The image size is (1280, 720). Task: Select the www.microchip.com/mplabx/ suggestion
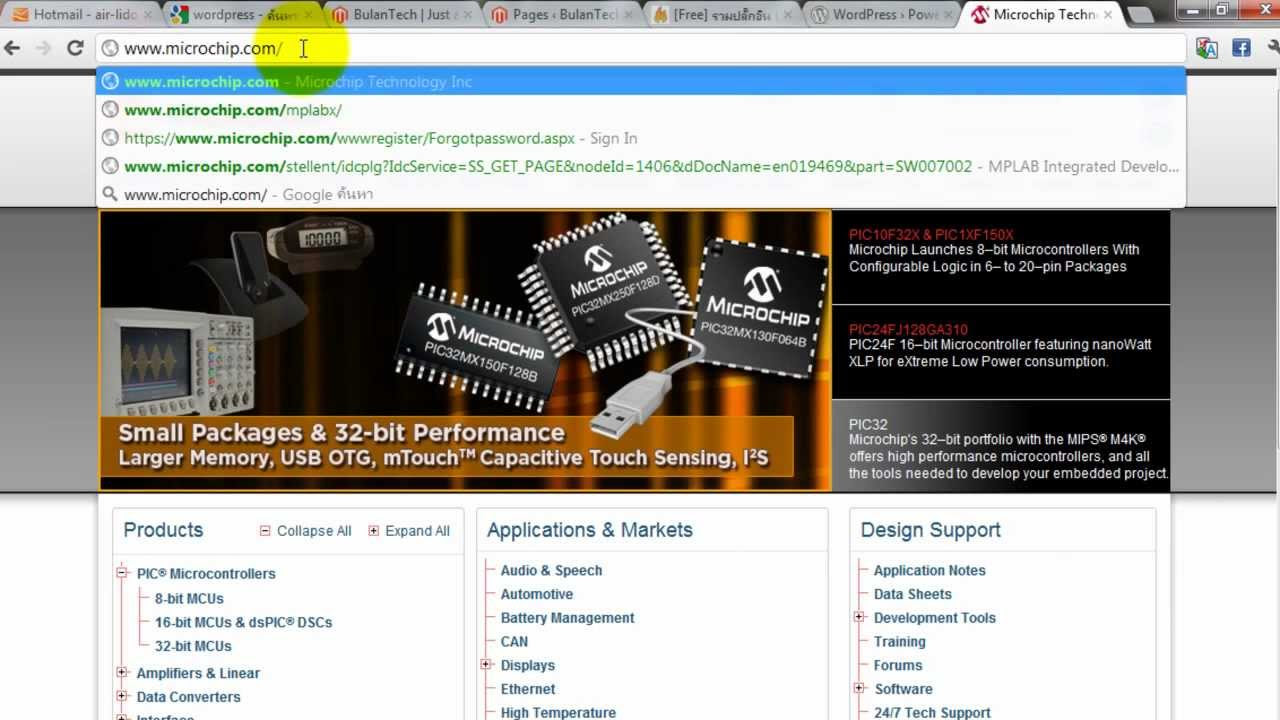tap(640, 110)
